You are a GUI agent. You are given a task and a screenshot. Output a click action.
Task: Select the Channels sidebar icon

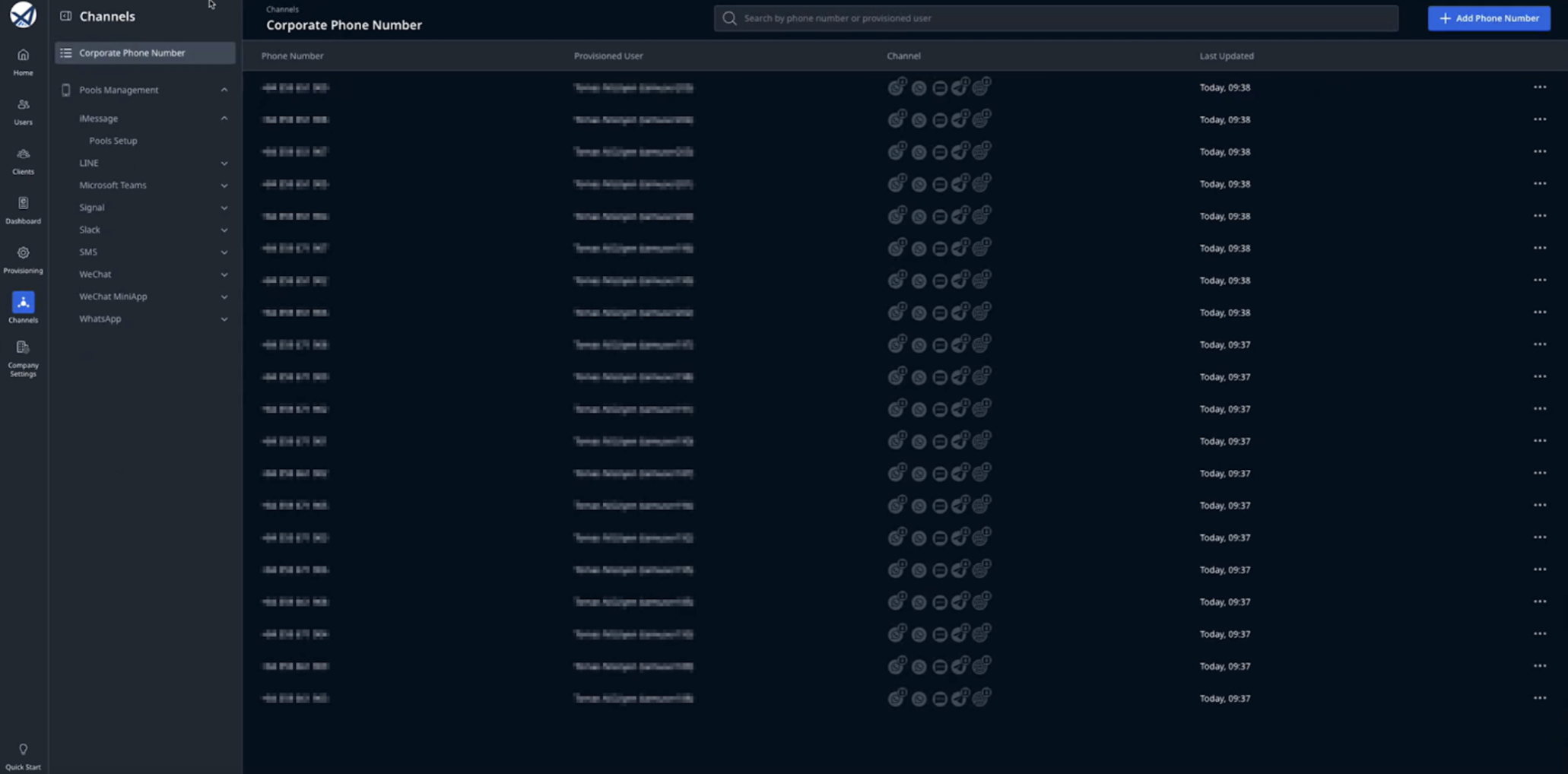click(23, 302)
